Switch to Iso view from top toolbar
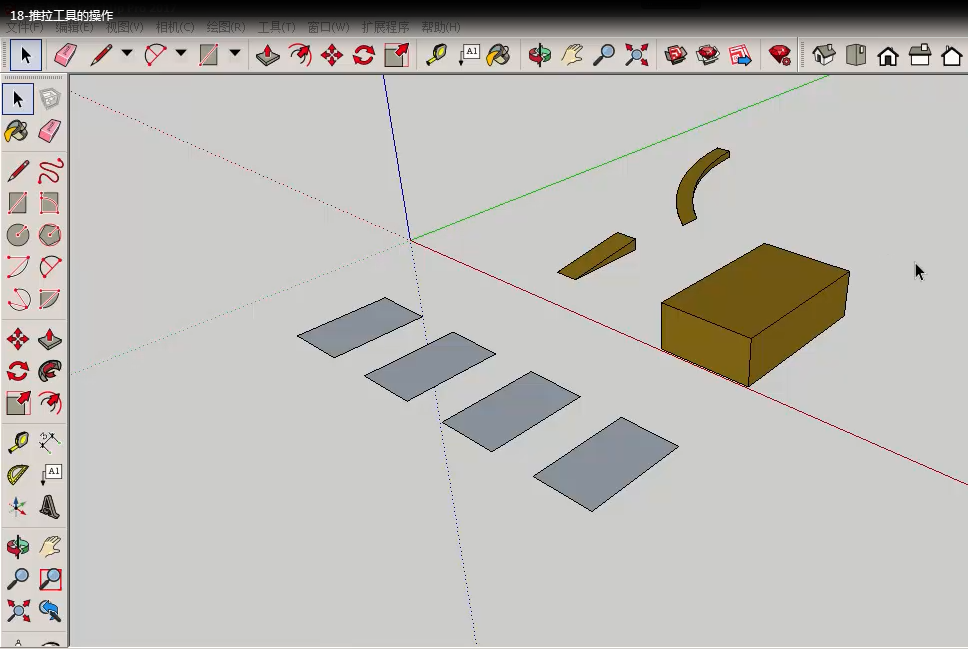The image size is (968, 649). pyautogui.click(x=823, y=55)
